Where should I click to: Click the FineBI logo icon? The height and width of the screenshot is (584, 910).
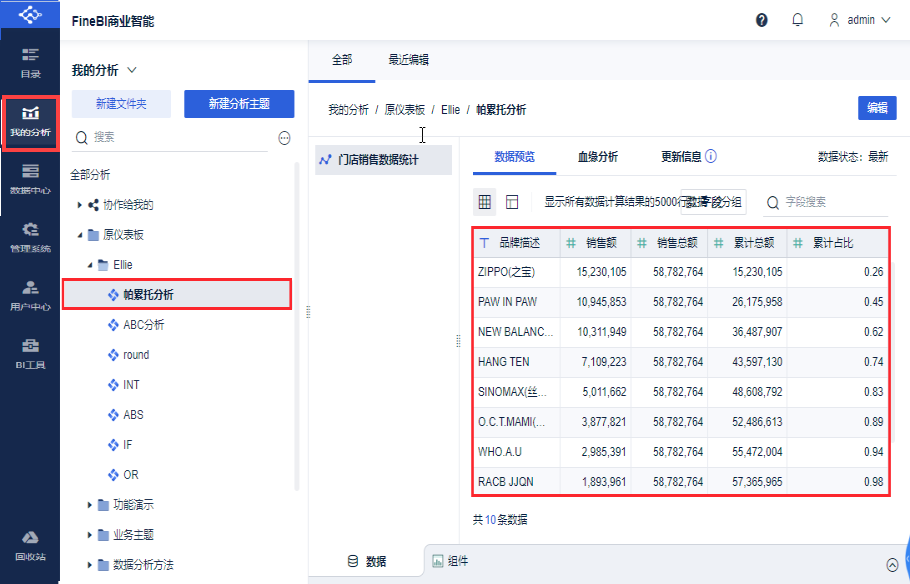pos(30,13)
